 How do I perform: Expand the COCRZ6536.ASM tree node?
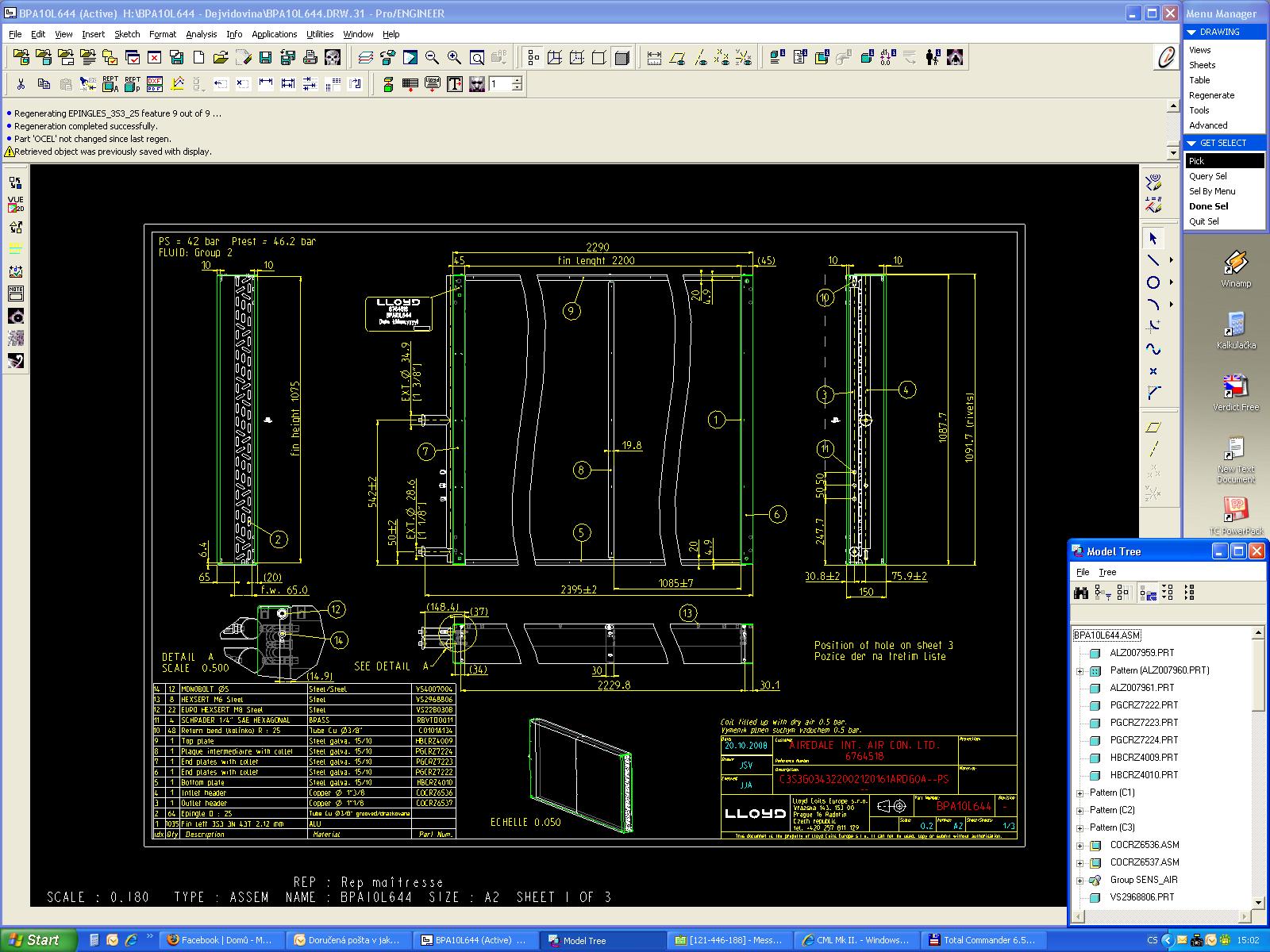pyautogui.click(x=1079, y=846)
